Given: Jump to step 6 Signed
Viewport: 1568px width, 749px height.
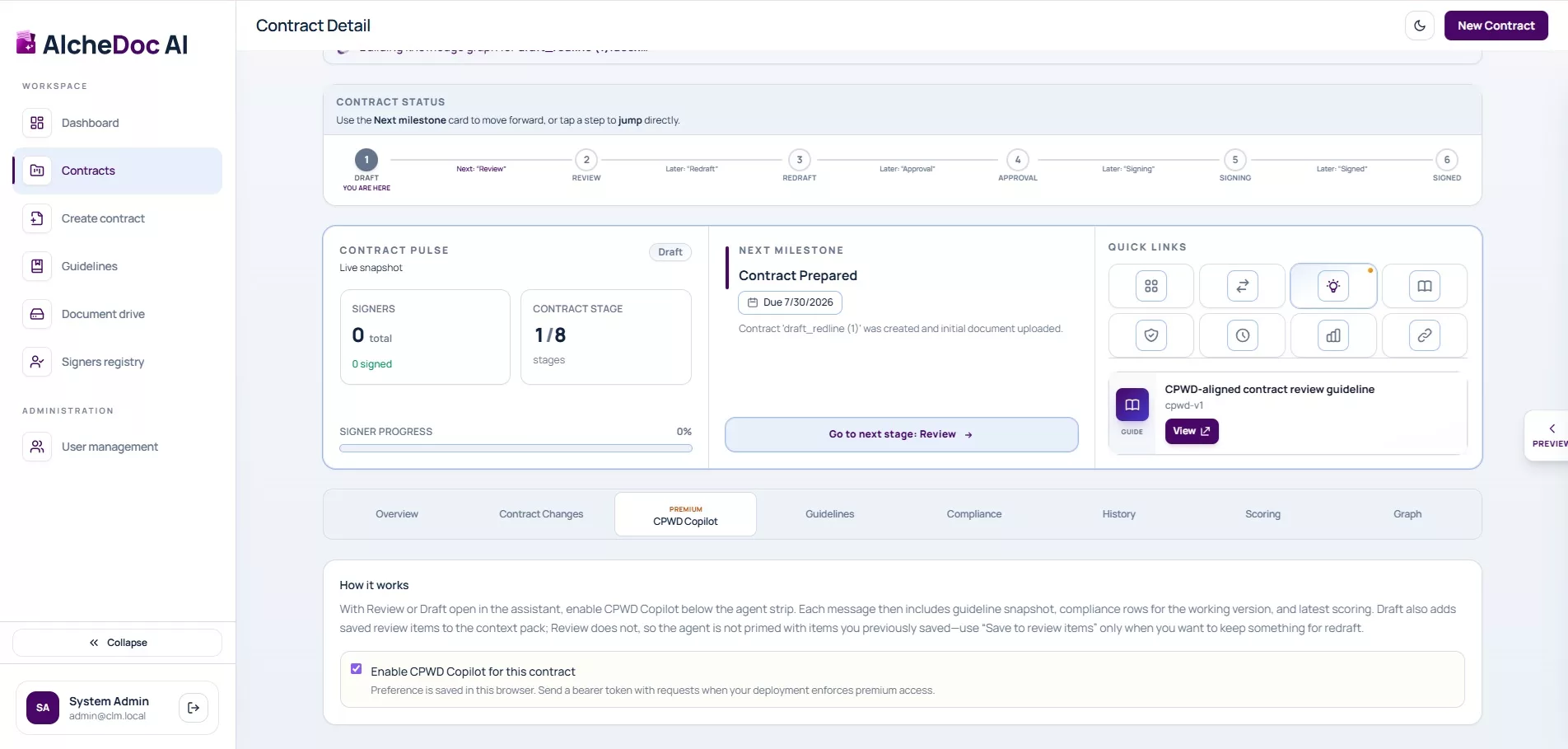Looking at the screenshot, I should pyautogui.click(x=1447, y=160).
